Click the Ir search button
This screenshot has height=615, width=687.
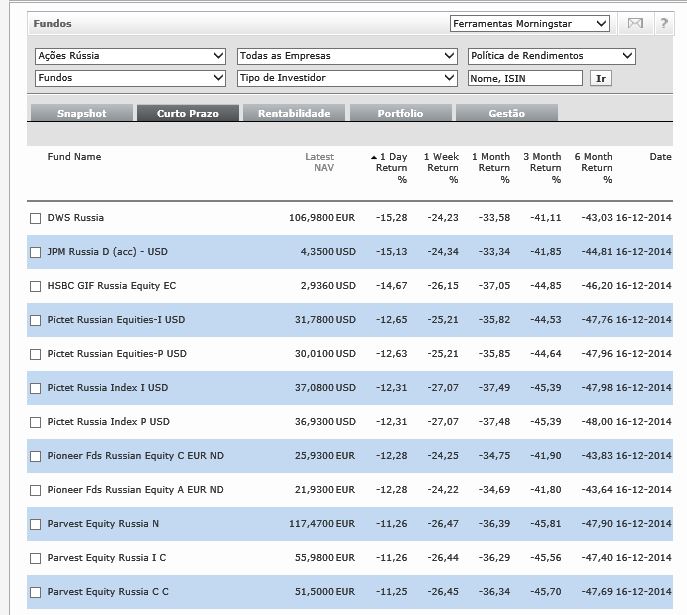coord(601,78)
